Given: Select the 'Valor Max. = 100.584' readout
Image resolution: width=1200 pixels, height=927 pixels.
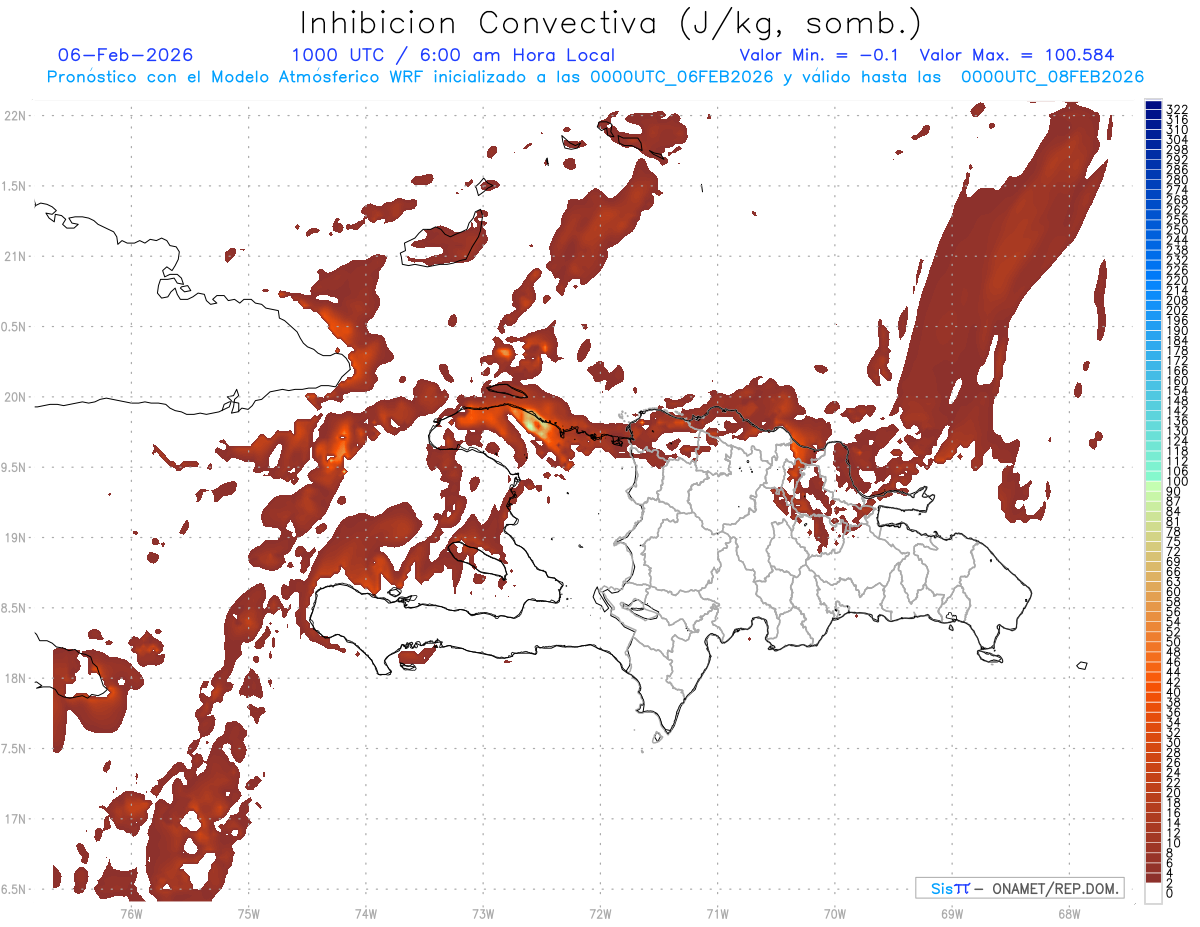Looking at the screenshot, I should click(x=1017, y=55).
